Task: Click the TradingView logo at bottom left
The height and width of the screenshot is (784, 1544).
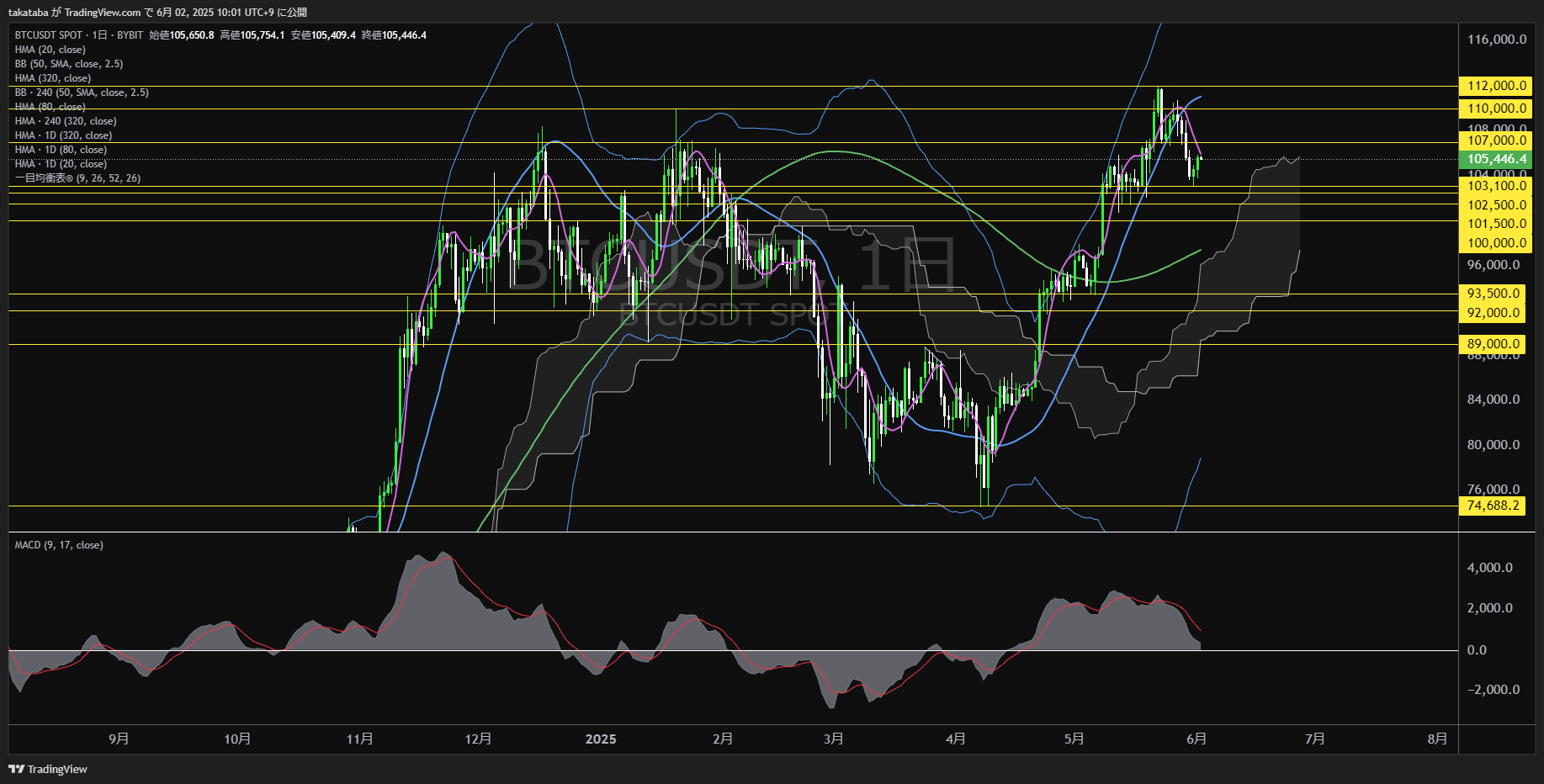Action: tap(48, 769)
